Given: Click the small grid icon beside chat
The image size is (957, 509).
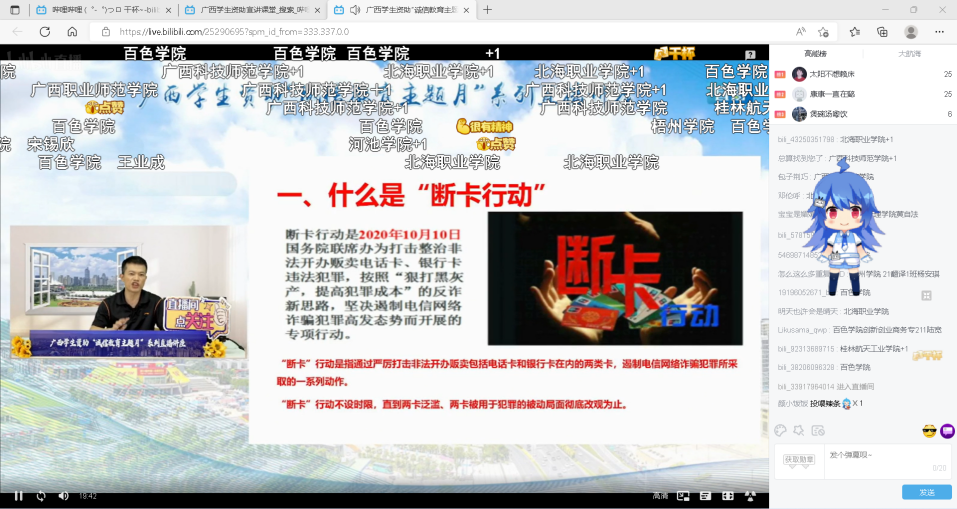Looking at the screenshot, I should pyautogui.click(x=926, y=296).
